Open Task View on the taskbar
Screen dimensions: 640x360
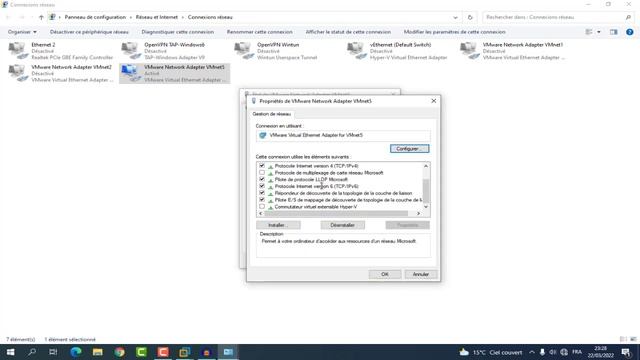tap(53, 352)
